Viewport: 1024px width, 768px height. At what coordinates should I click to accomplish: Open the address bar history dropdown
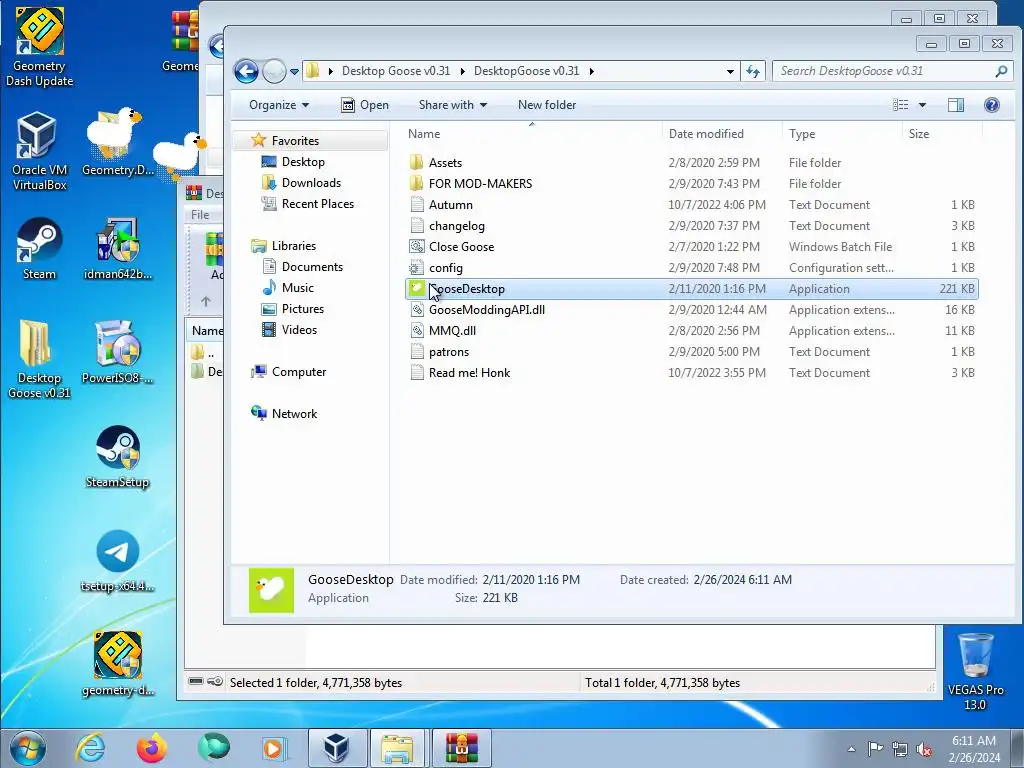coord(730,71)
